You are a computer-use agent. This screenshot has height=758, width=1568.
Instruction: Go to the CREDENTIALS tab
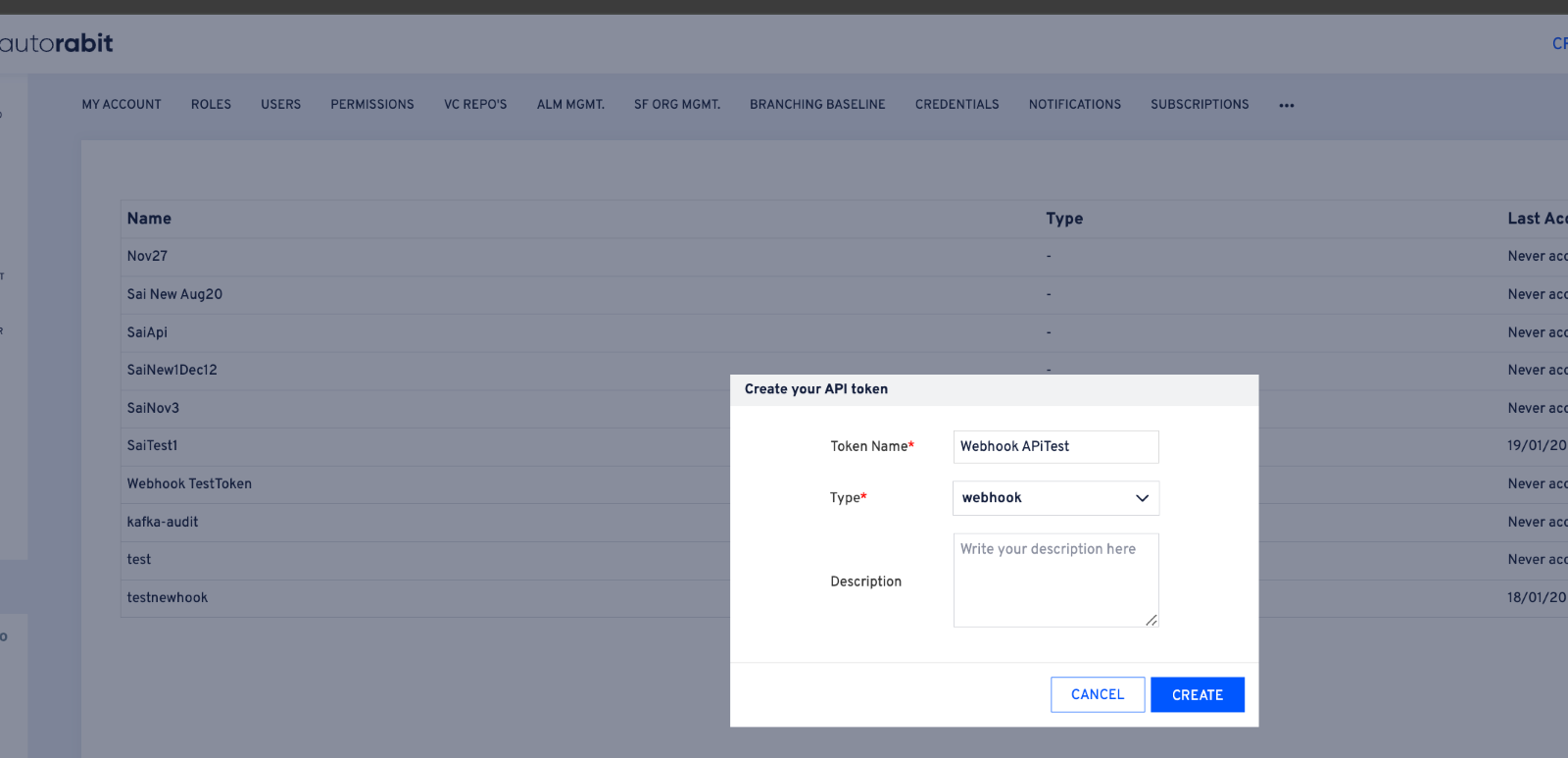click(957, 105)
